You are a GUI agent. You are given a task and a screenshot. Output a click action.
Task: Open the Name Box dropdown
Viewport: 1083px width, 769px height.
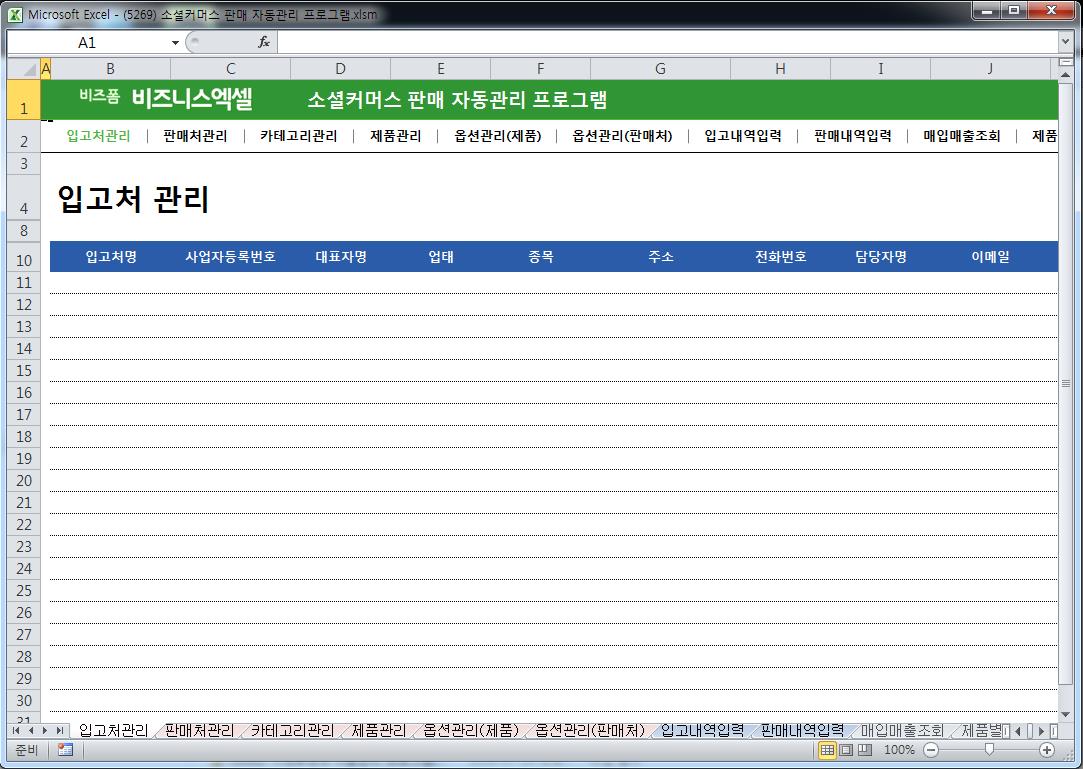175,42
